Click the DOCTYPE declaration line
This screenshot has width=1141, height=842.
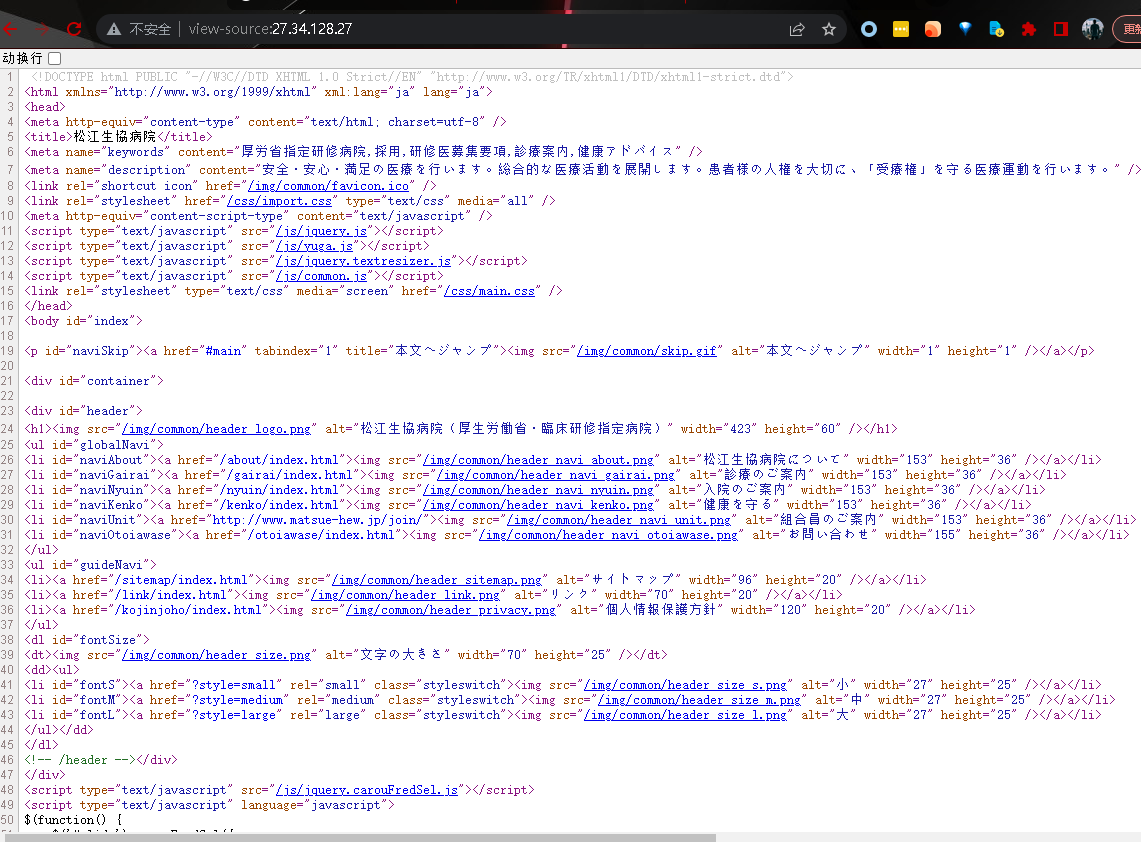pyautogui.click(x=412, y=76)
